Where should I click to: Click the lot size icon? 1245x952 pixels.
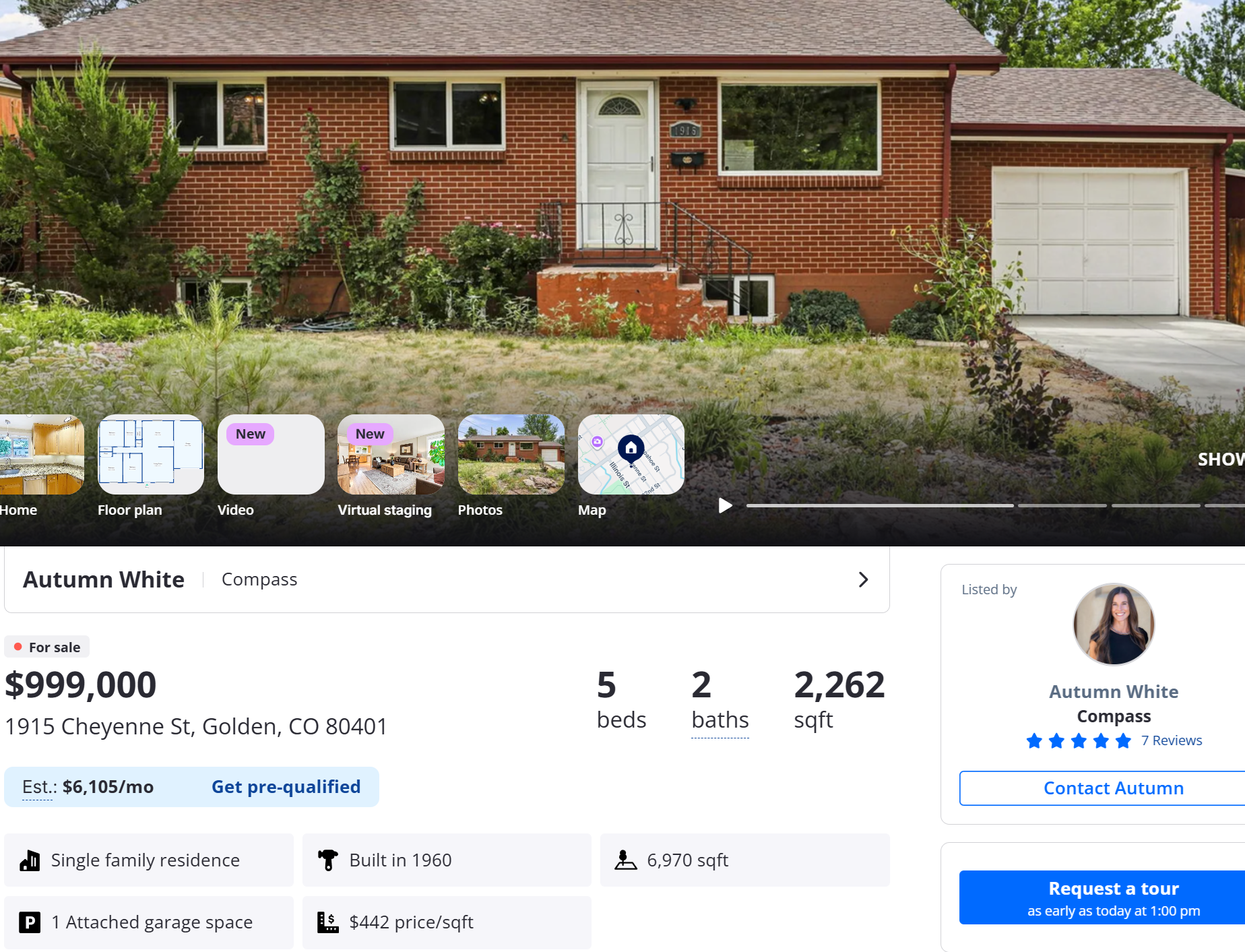tap(626, 860)
